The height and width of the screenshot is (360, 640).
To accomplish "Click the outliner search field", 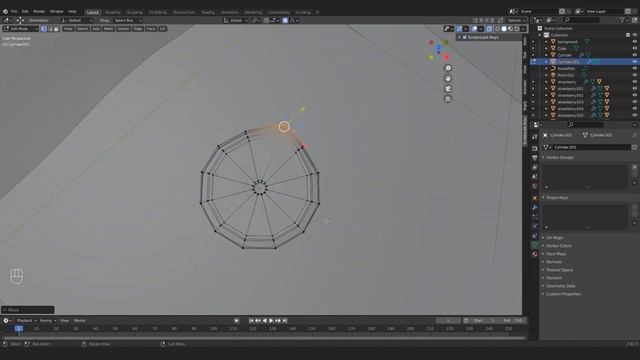I will point(581,20).
